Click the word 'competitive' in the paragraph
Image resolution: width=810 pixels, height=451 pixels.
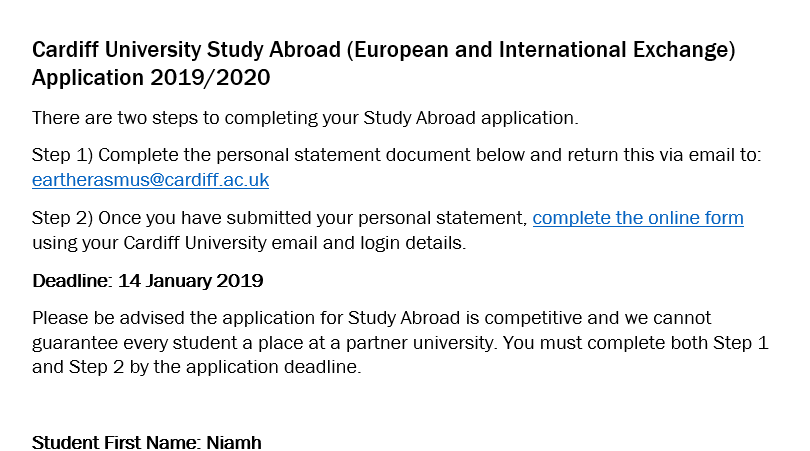(x=533, y=318)
